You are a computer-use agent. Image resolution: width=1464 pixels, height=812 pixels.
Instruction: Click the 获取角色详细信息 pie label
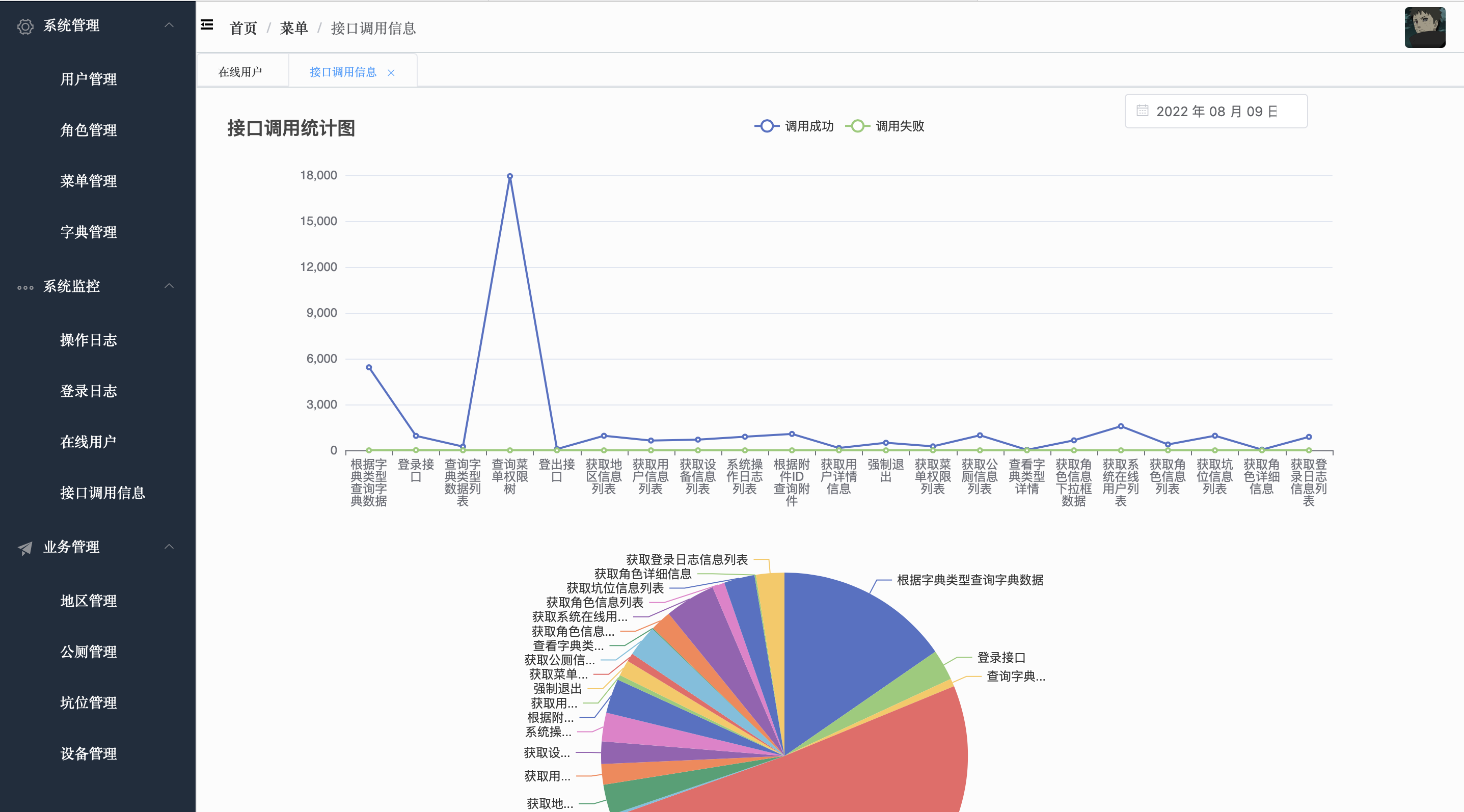[x=643, y=574]
